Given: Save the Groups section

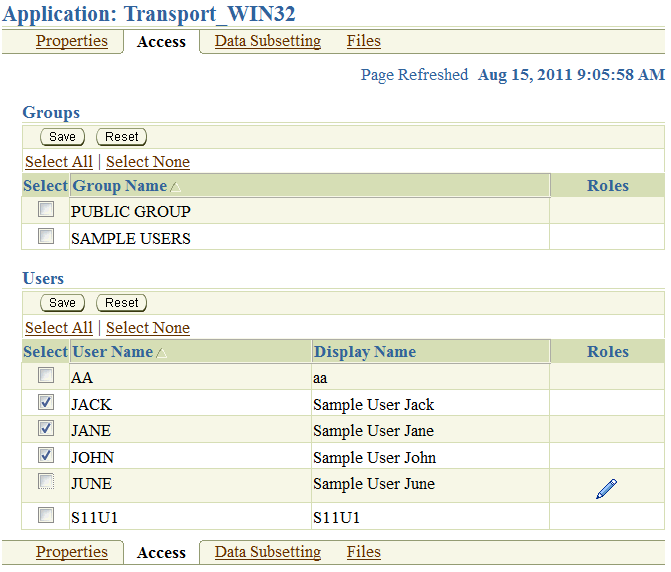Looking at the screenshot, I should pyautogui.click(x=62, y=137).
